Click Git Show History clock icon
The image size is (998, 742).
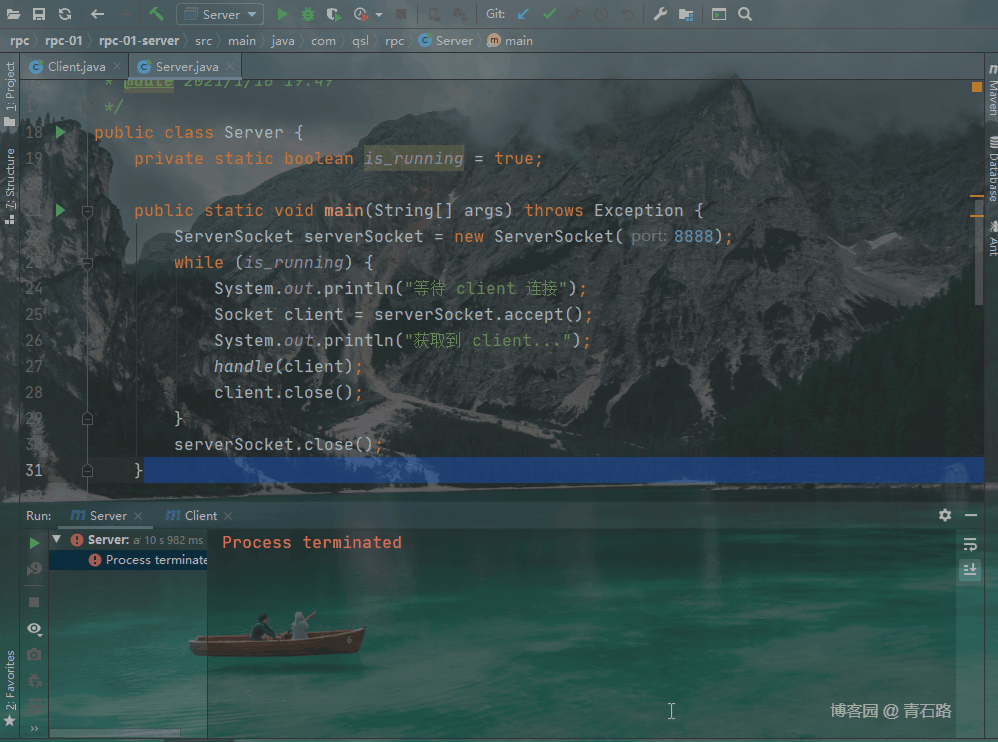tap(601, 14)
